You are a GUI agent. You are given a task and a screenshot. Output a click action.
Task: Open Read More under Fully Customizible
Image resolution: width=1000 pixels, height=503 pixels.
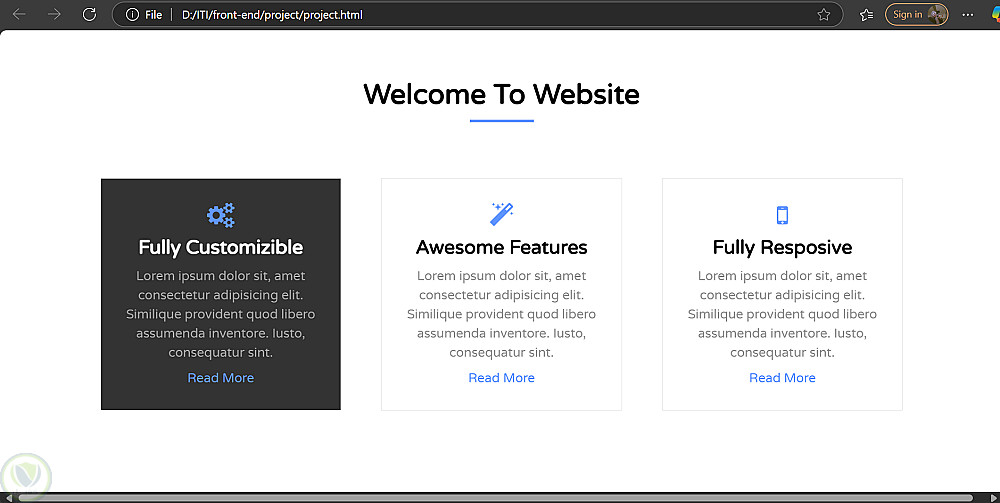point(221,377)
